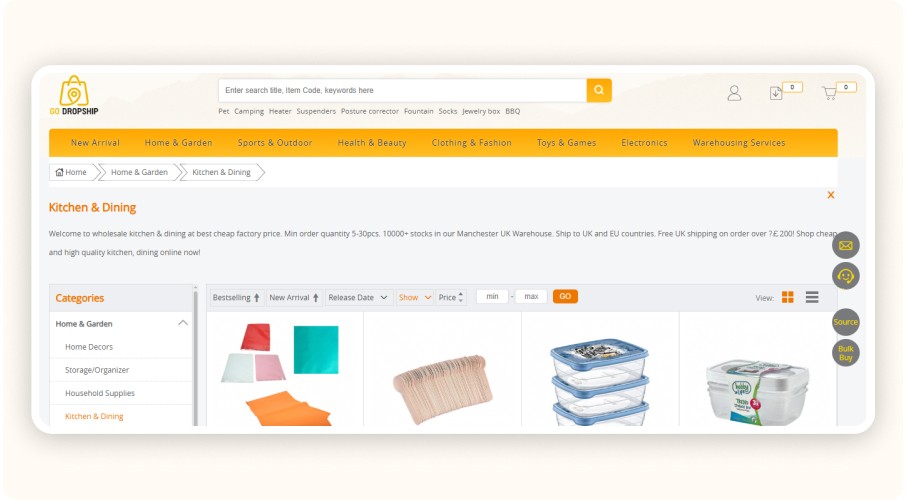The image size is (907, 500).
Task: Click the min price input
Action: pos(492,296)
